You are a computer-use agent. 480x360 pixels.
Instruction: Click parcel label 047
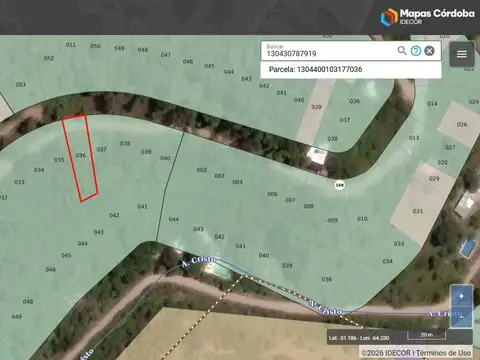[166, 55]
